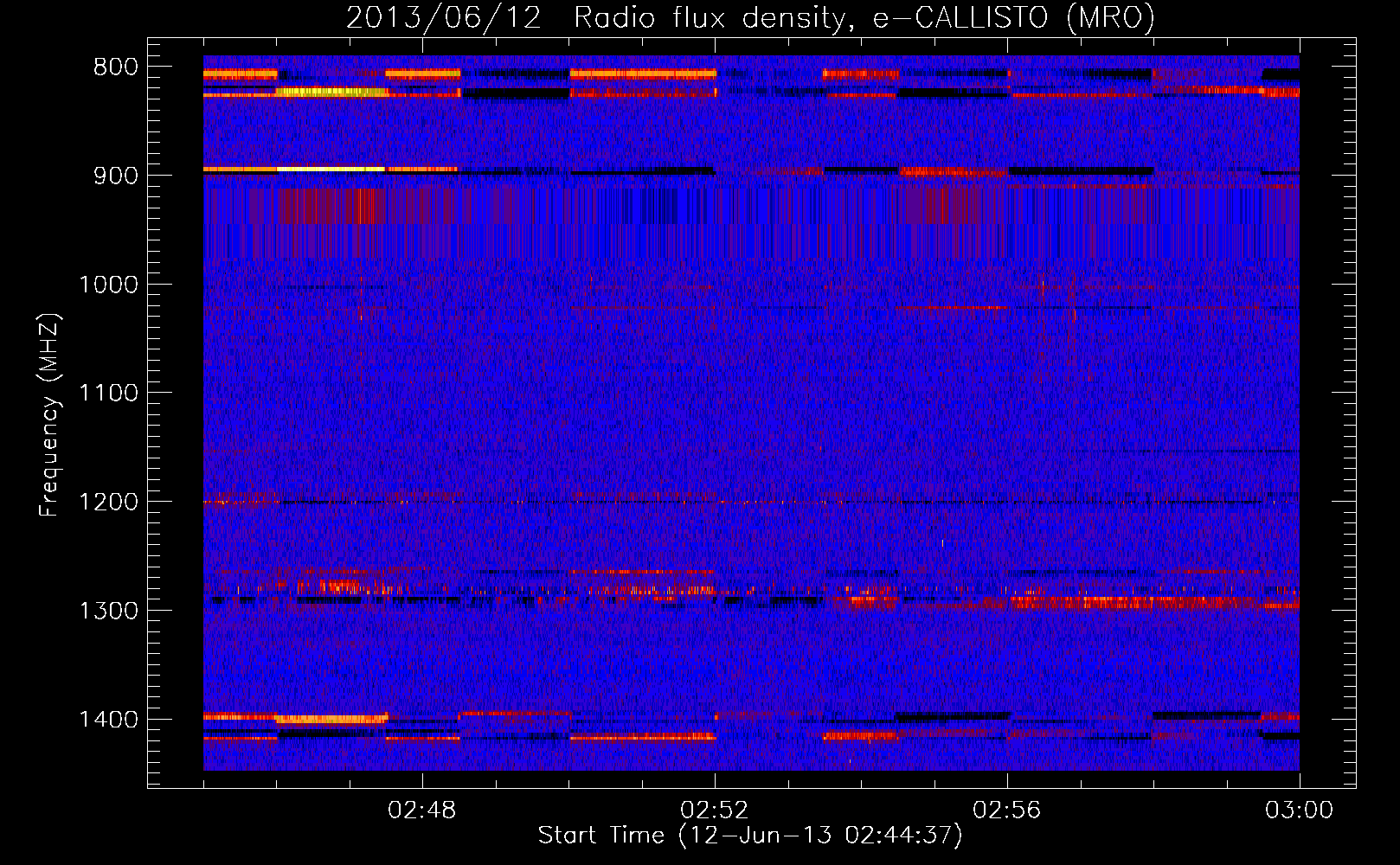Click the 1300 frequency tick label
This screenshot has width=1400, height=865.
(x=108, y=611)
